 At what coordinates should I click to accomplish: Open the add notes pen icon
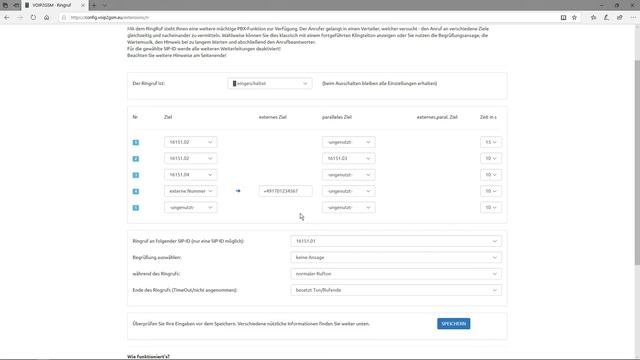coord(607,18)
